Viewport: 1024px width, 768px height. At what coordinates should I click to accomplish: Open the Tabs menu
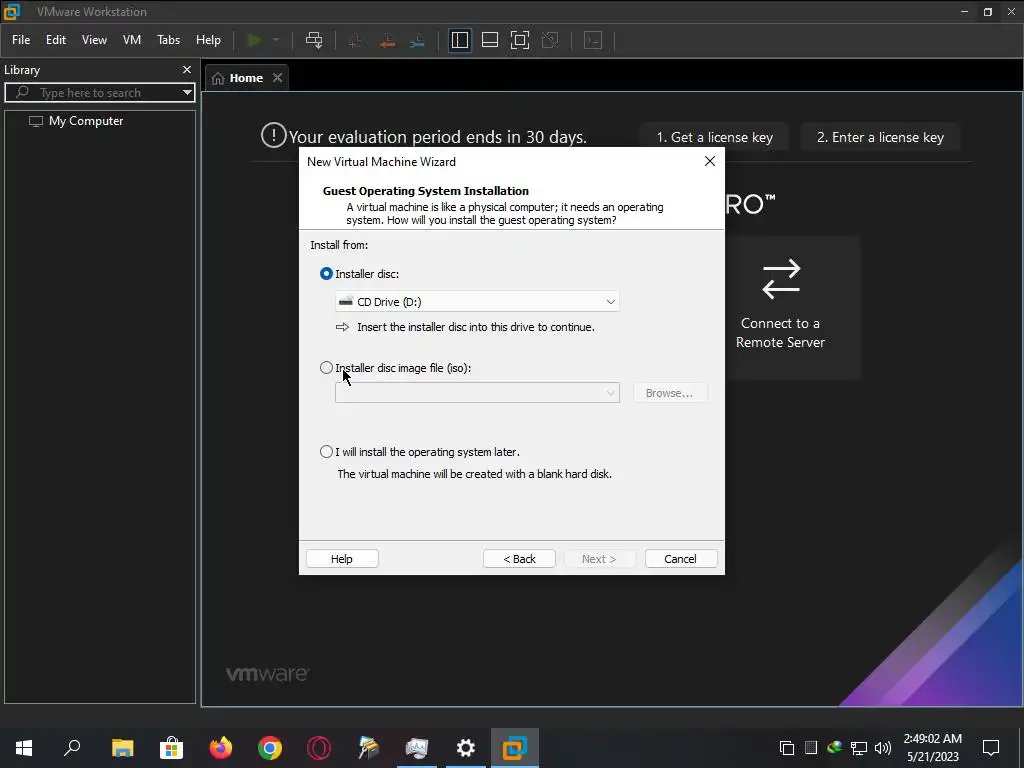[x=168, y=40]
